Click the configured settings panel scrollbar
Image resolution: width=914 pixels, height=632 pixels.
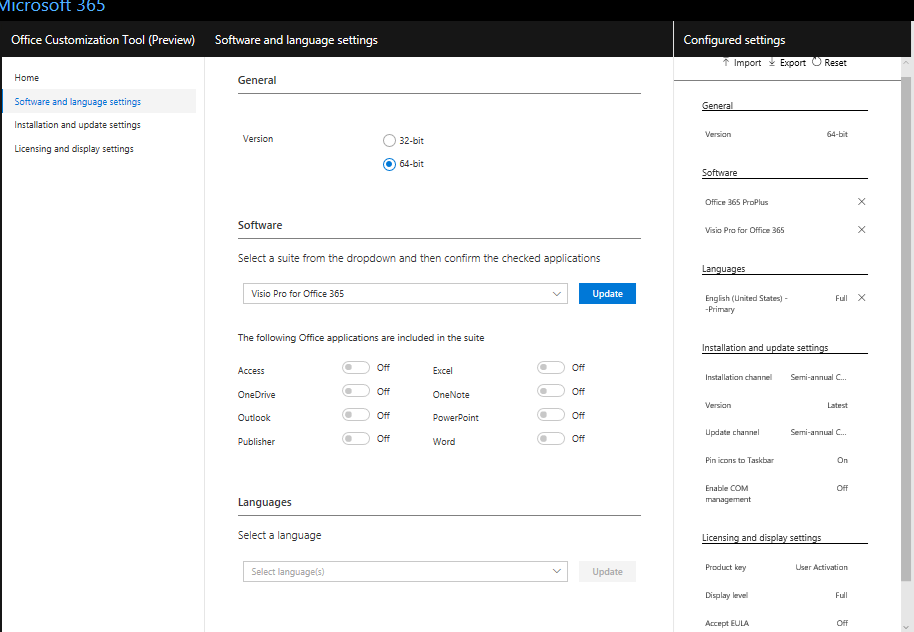(906, 329)
